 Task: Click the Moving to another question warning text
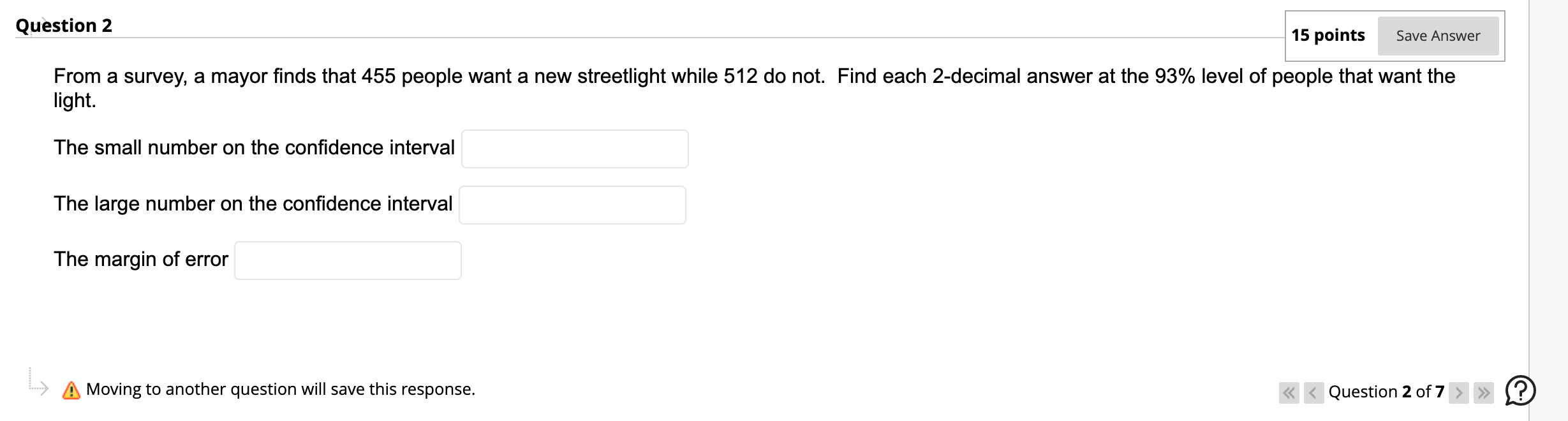pyautogui.click(x=279, y=390)
